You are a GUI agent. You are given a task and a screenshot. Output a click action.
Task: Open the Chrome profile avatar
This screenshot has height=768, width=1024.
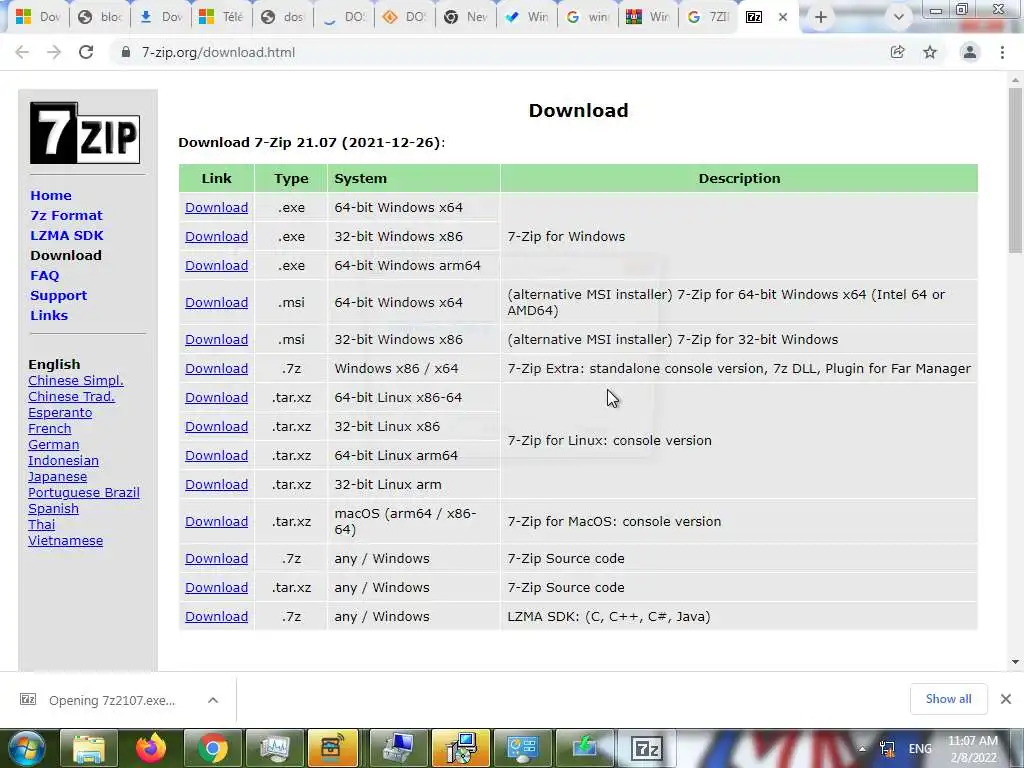(970, 52)
